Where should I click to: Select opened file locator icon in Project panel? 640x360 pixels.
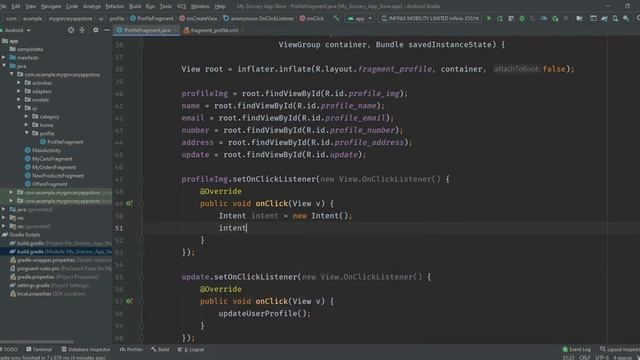click(71, 30)
